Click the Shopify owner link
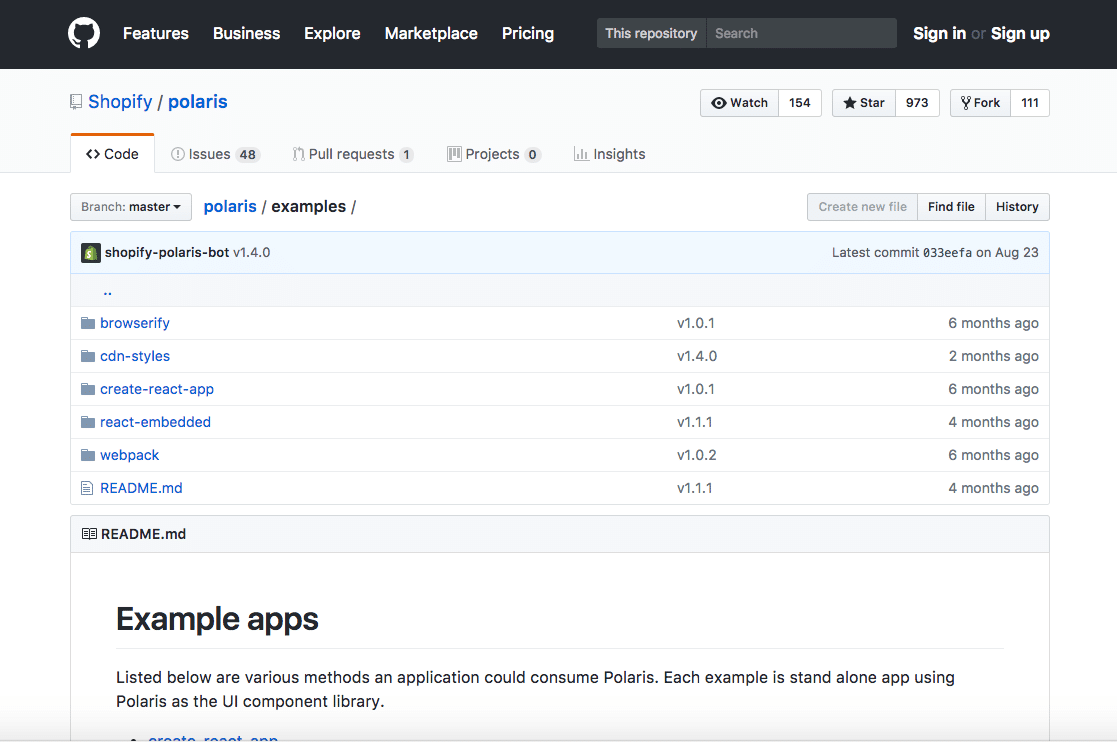The width and height of the screenshot is (1117, 742). [120, 102]
